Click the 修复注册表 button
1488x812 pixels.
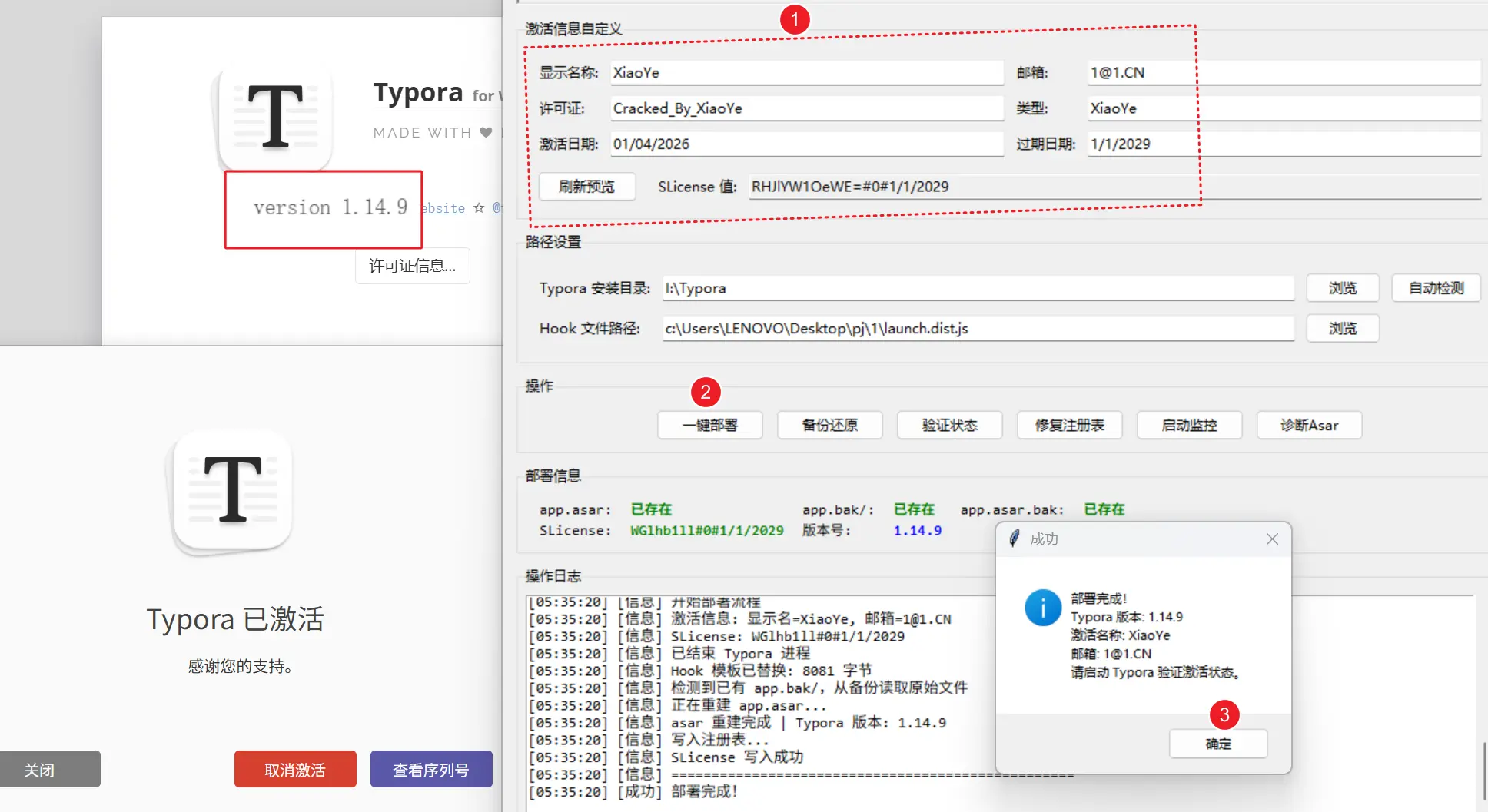tap(1069, 425)
